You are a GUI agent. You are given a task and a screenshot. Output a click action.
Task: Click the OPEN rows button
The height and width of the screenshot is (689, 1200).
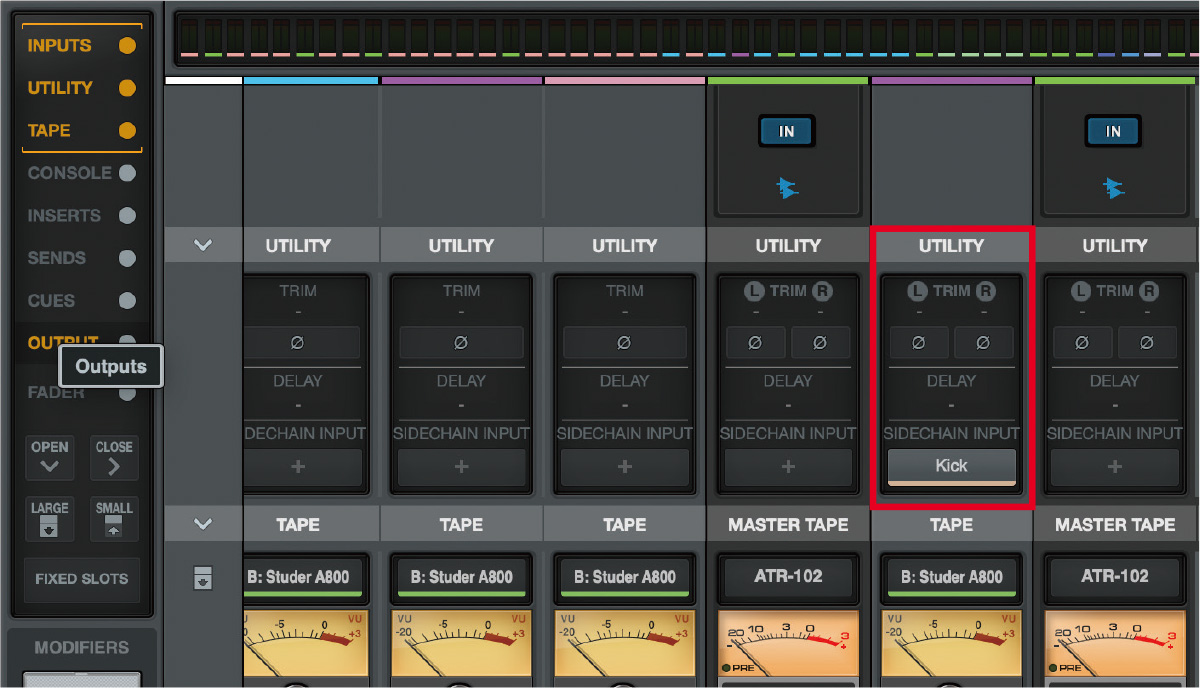[49, 458]
